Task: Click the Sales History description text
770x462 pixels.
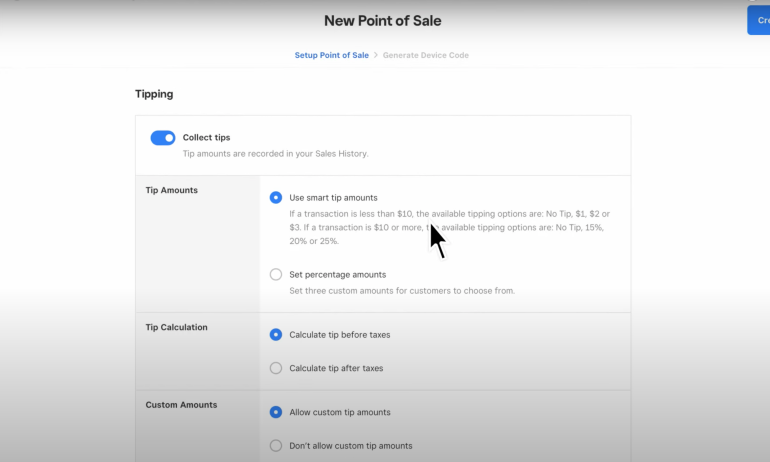Action: click(275, 154)
